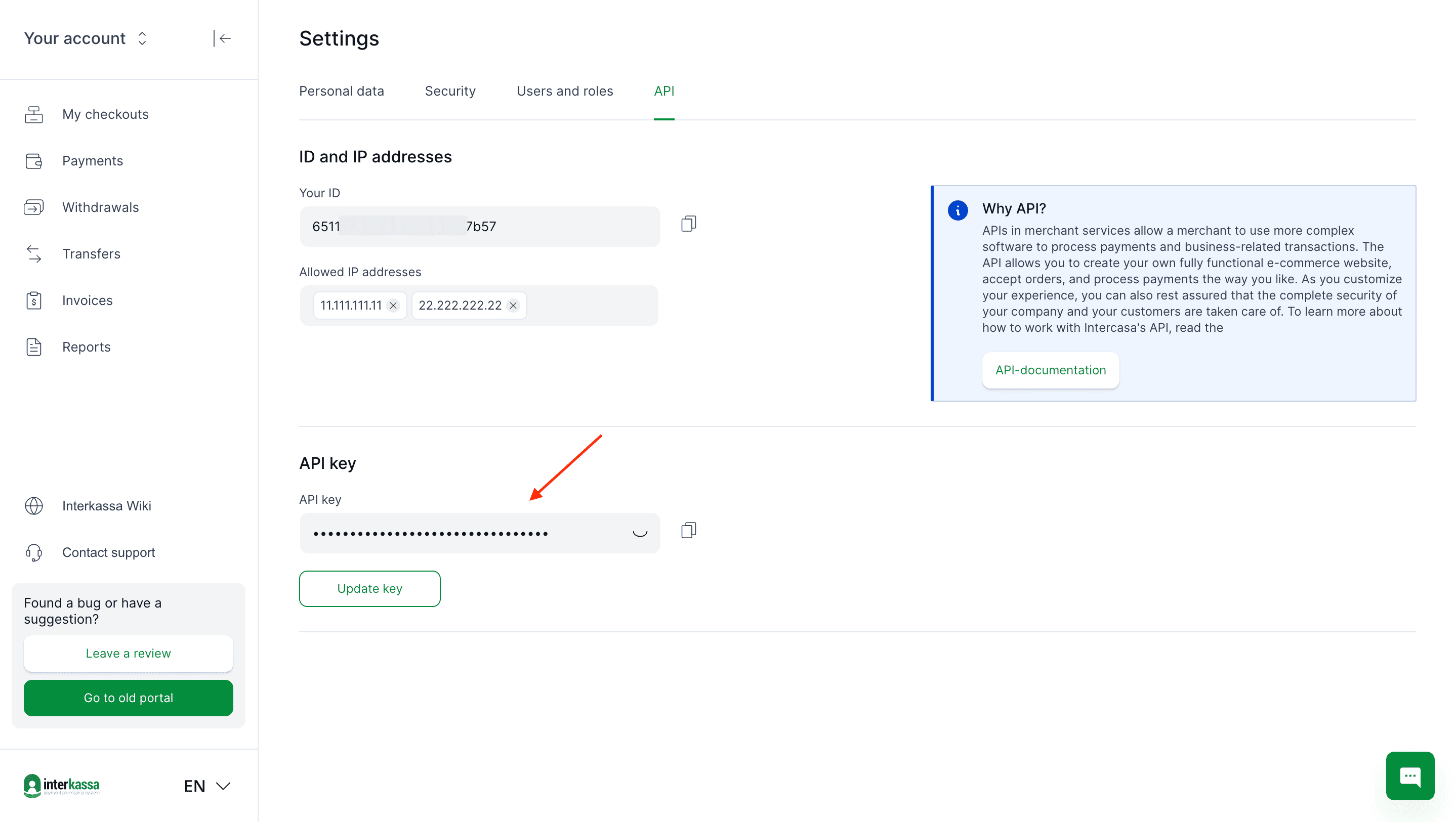Remove the 22.222.222.22 IP address

(513, 306)
